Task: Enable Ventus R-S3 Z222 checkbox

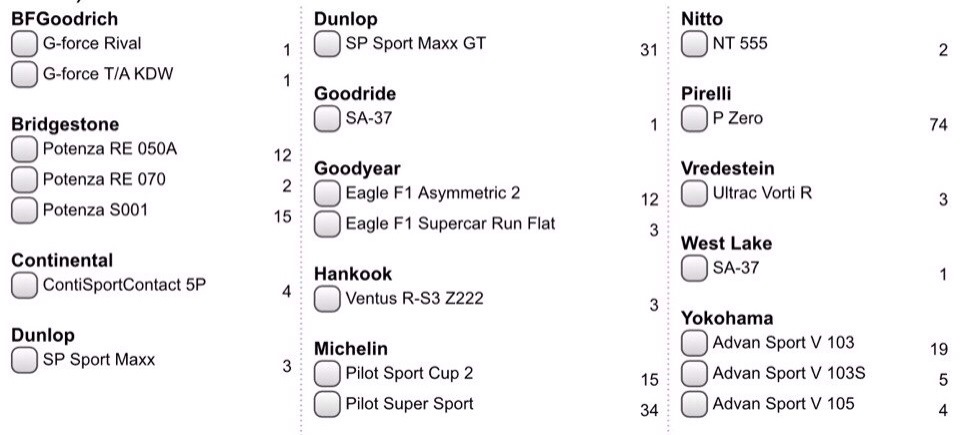Action: tap(328, 299)
